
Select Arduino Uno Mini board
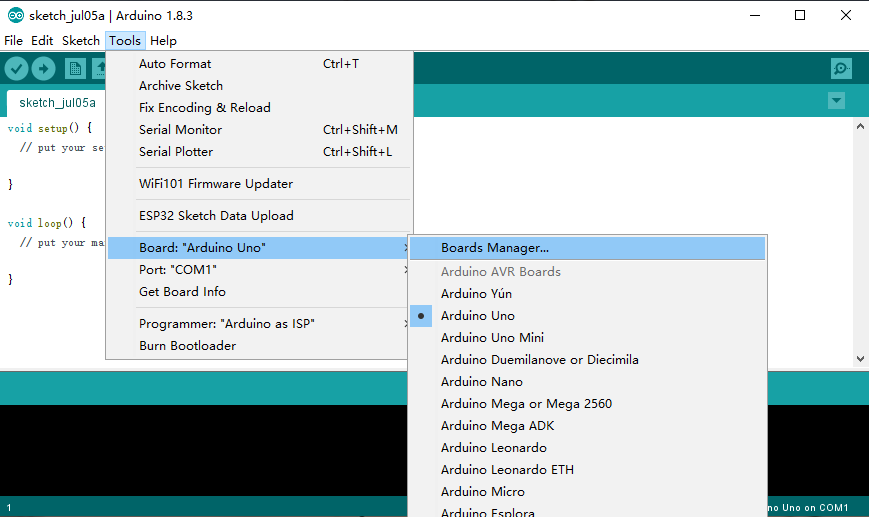[x=587, y=338]
